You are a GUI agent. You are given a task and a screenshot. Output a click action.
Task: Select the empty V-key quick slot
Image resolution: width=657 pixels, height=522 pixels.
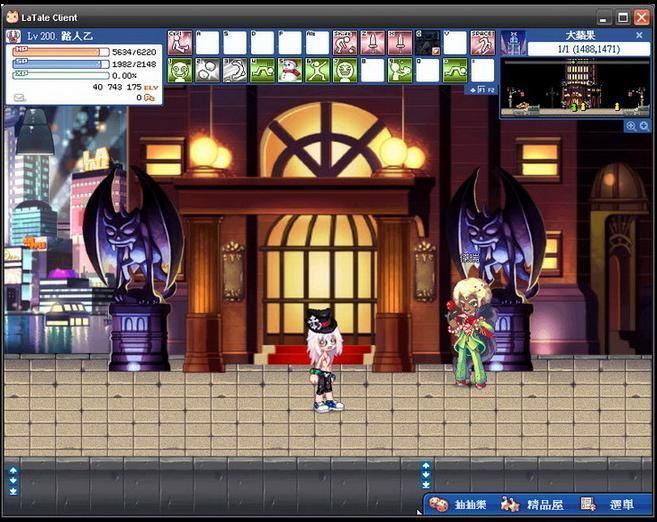(x=455, y=43)
